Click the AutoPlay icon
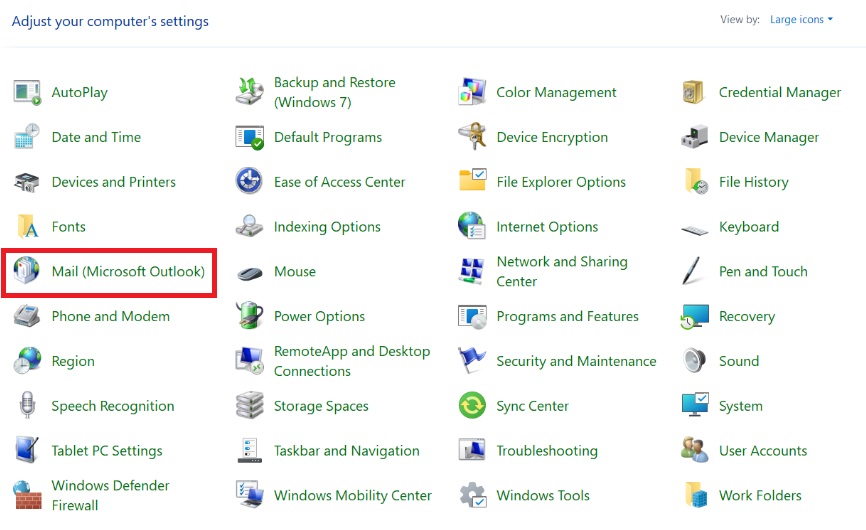This screenshot has width=866, height=530. (x=27, y=93)
